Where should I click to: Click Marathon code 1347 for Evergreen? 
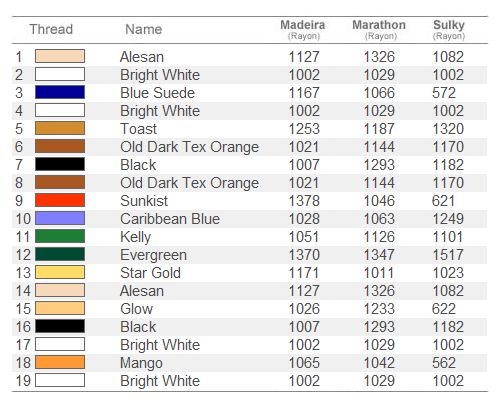pyautogui.click(x=379, y=255)
